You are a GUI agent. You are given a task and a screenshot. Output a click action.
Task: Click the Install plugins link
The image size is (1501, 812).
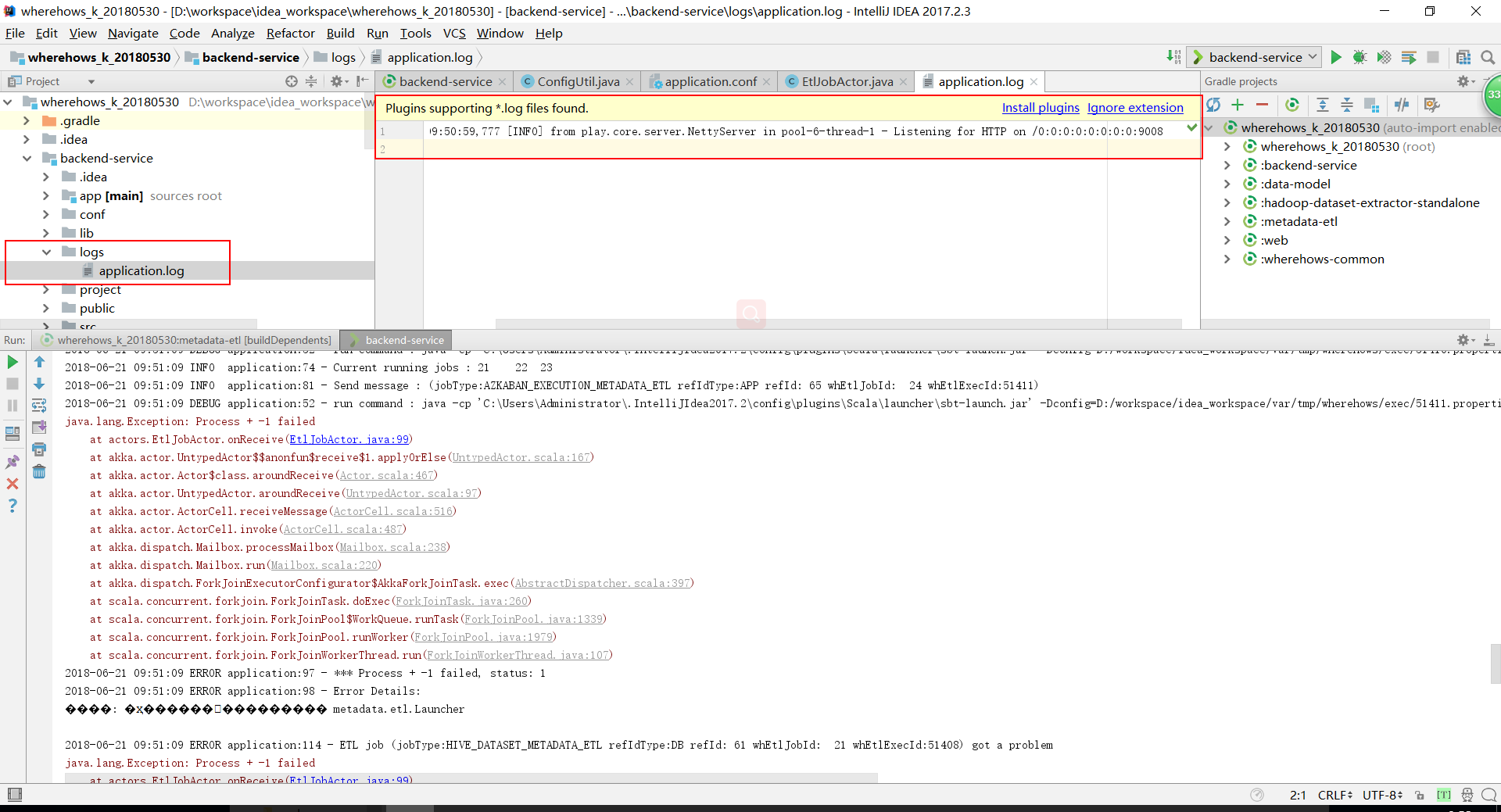click(x=1040, y=108)
